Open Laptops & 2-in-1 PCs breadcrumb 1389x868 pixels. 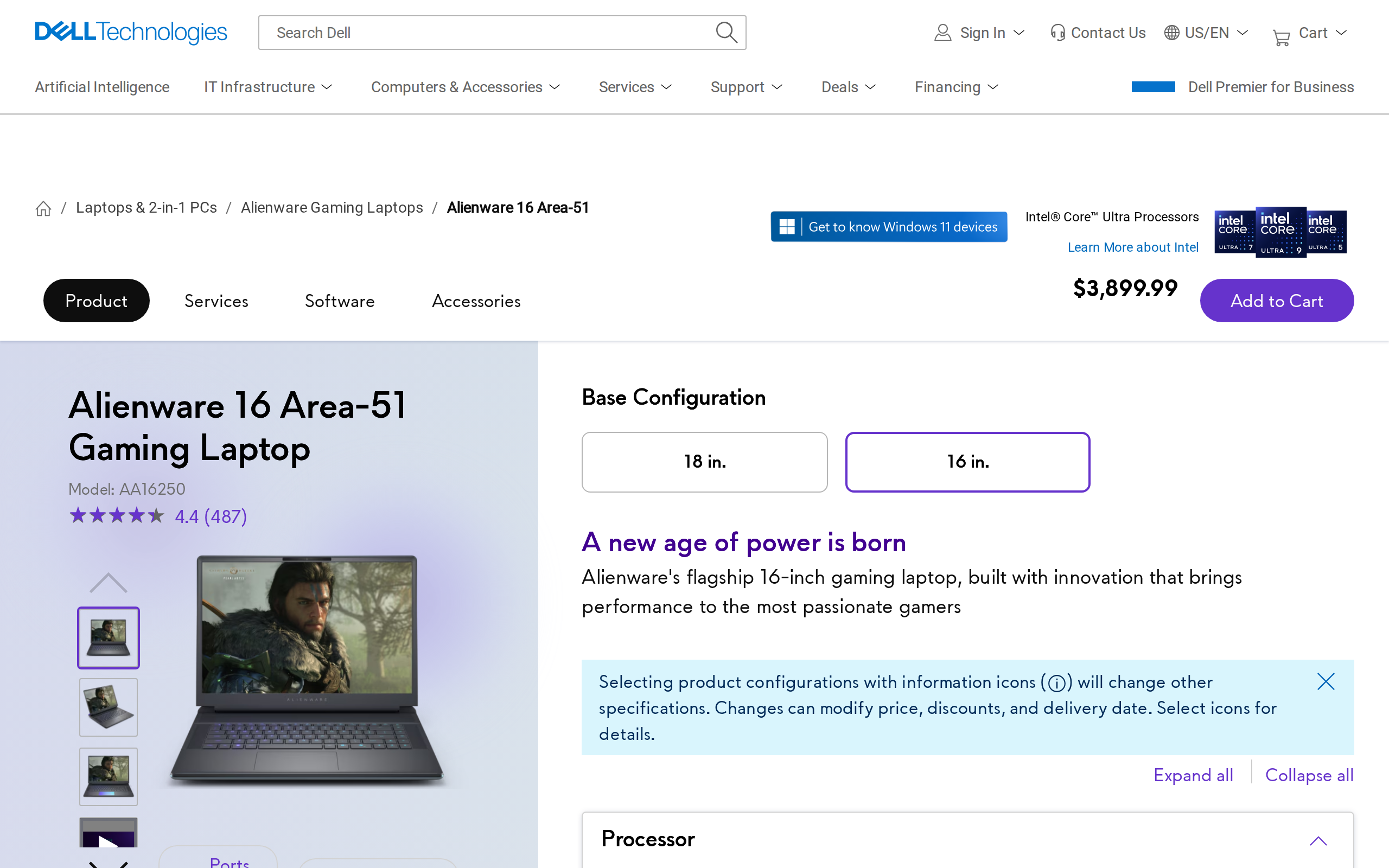click(146, 208)
